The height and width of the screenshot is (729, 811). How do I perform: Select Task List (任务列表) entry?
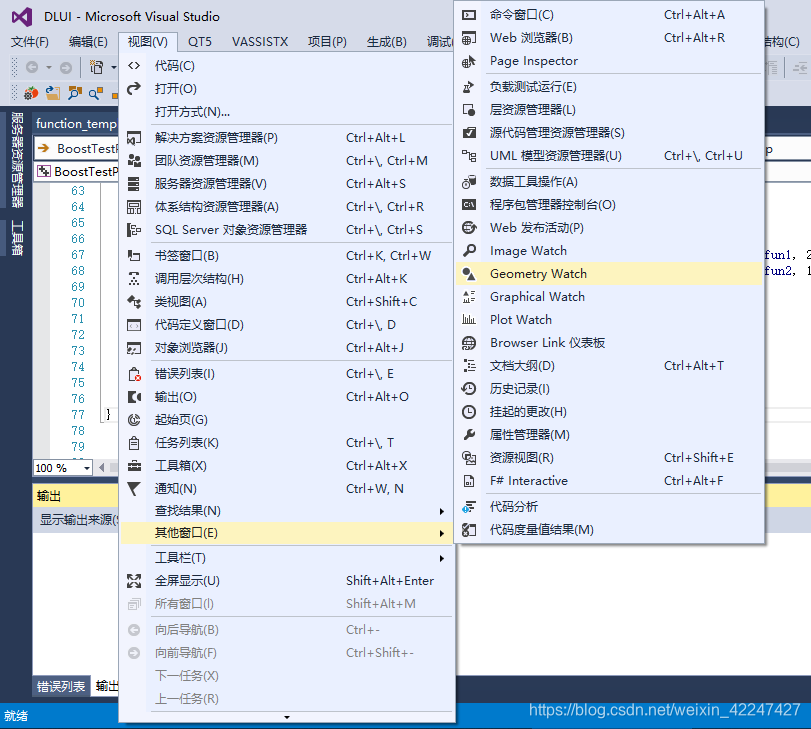(288, 443)
